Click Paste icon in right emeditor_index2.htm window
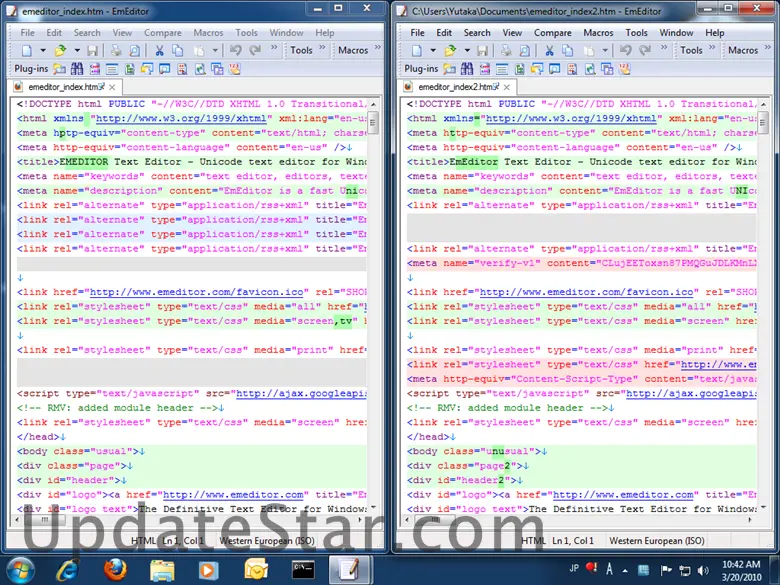Screen dimensions: 780x585 589,50
